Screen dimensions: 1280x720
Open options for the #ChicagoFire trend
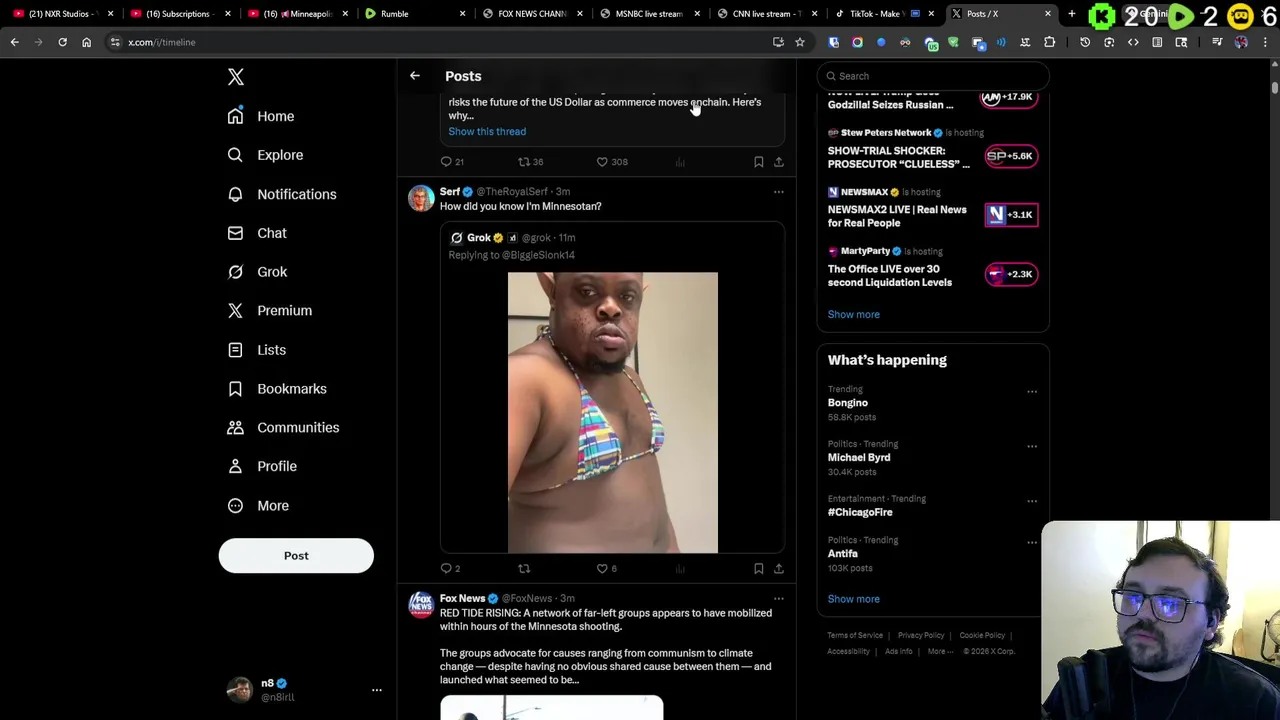[1032, 501]
